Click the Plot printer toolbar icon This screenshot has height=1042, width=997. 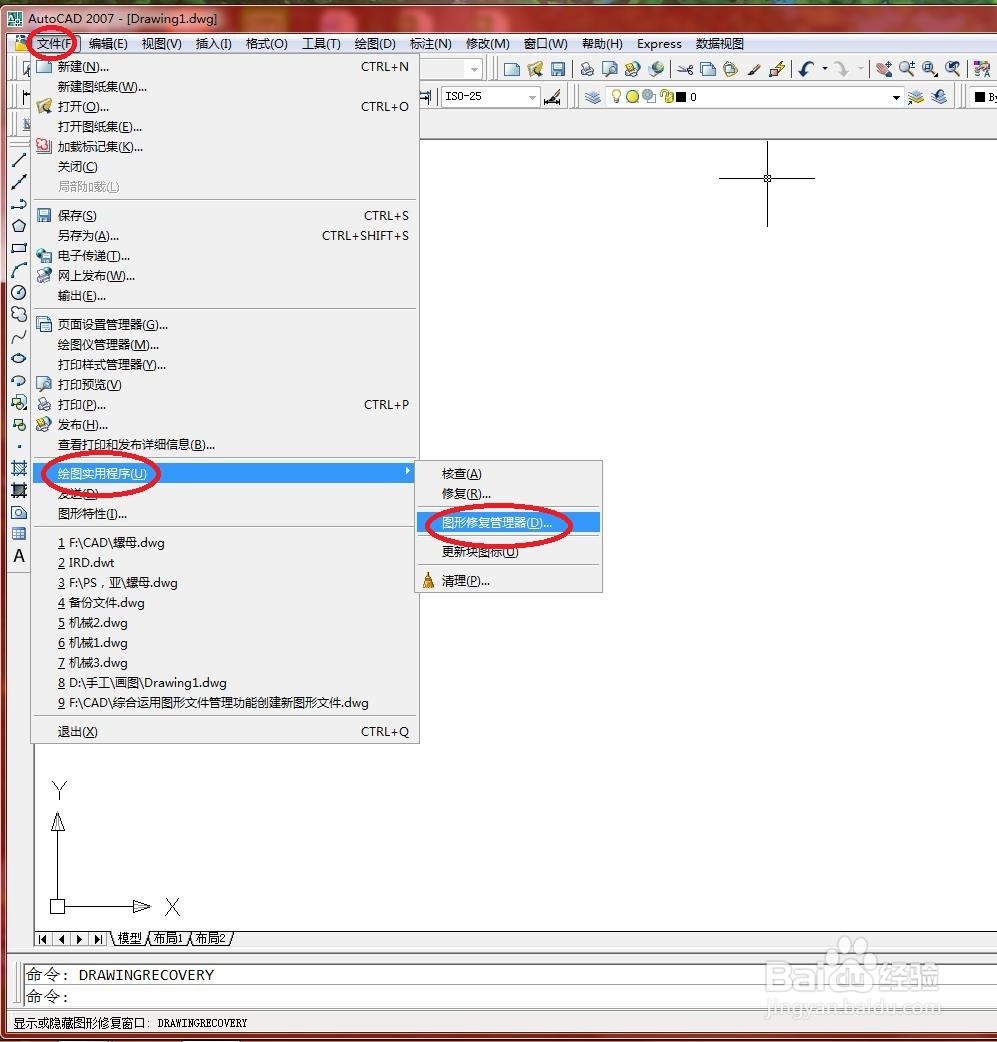587,68
